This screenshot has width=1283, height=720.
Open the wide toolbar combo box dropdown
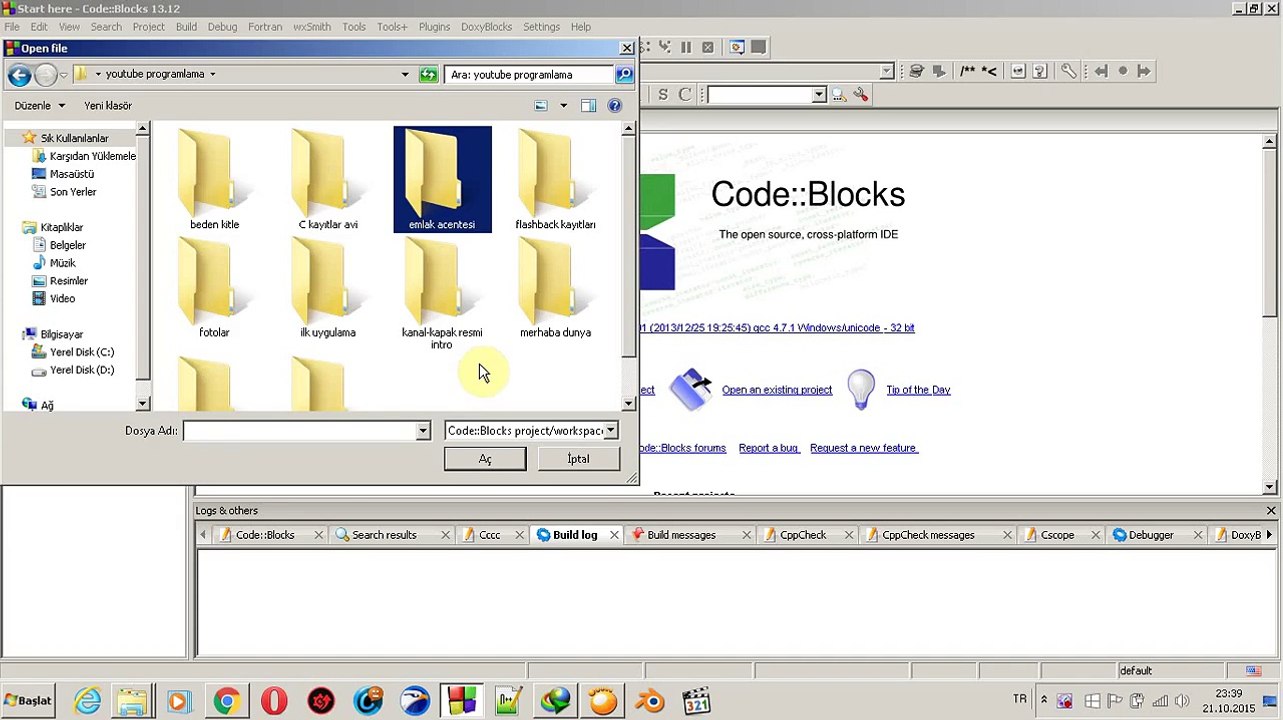[886, 71]
